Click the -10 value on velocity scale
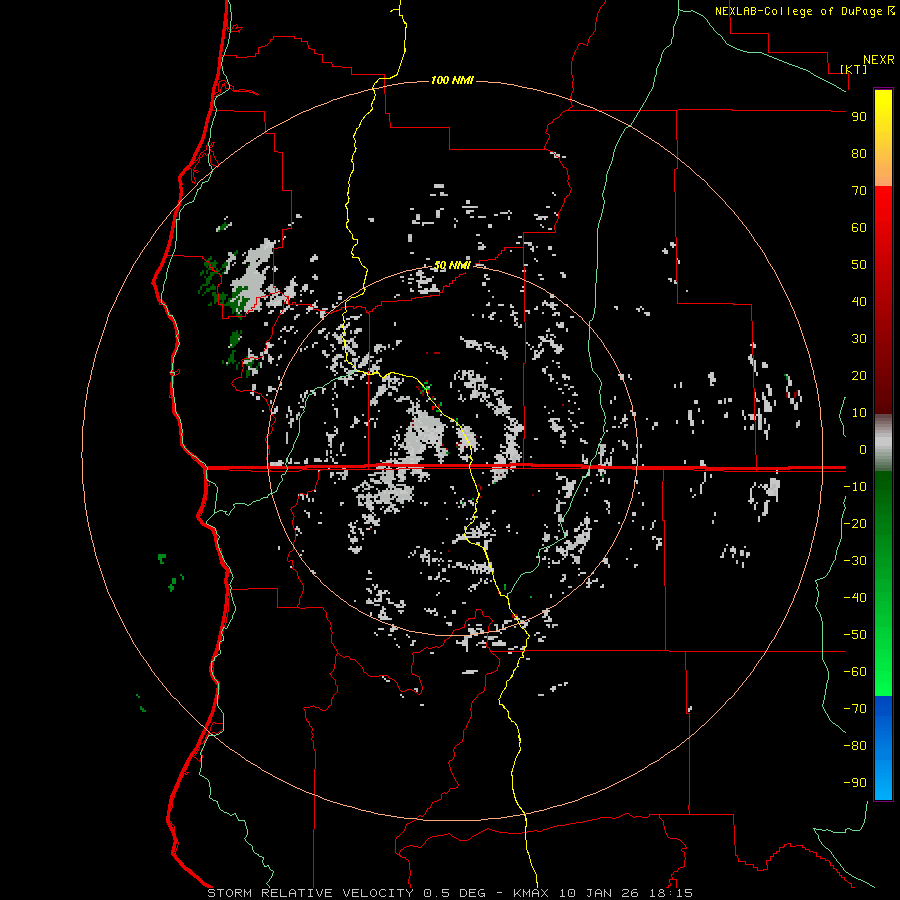Viewport: 900px width, 900px height. pos(855,487)
